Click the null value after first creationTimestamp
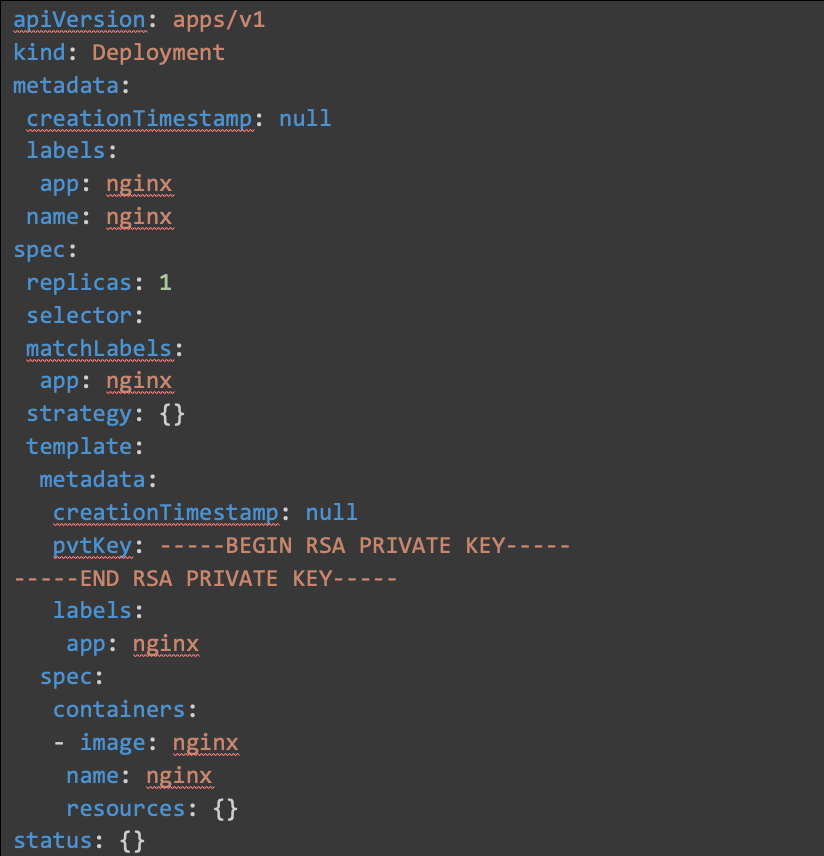Viewport: 824px width, 856px height. coord(305,119)
